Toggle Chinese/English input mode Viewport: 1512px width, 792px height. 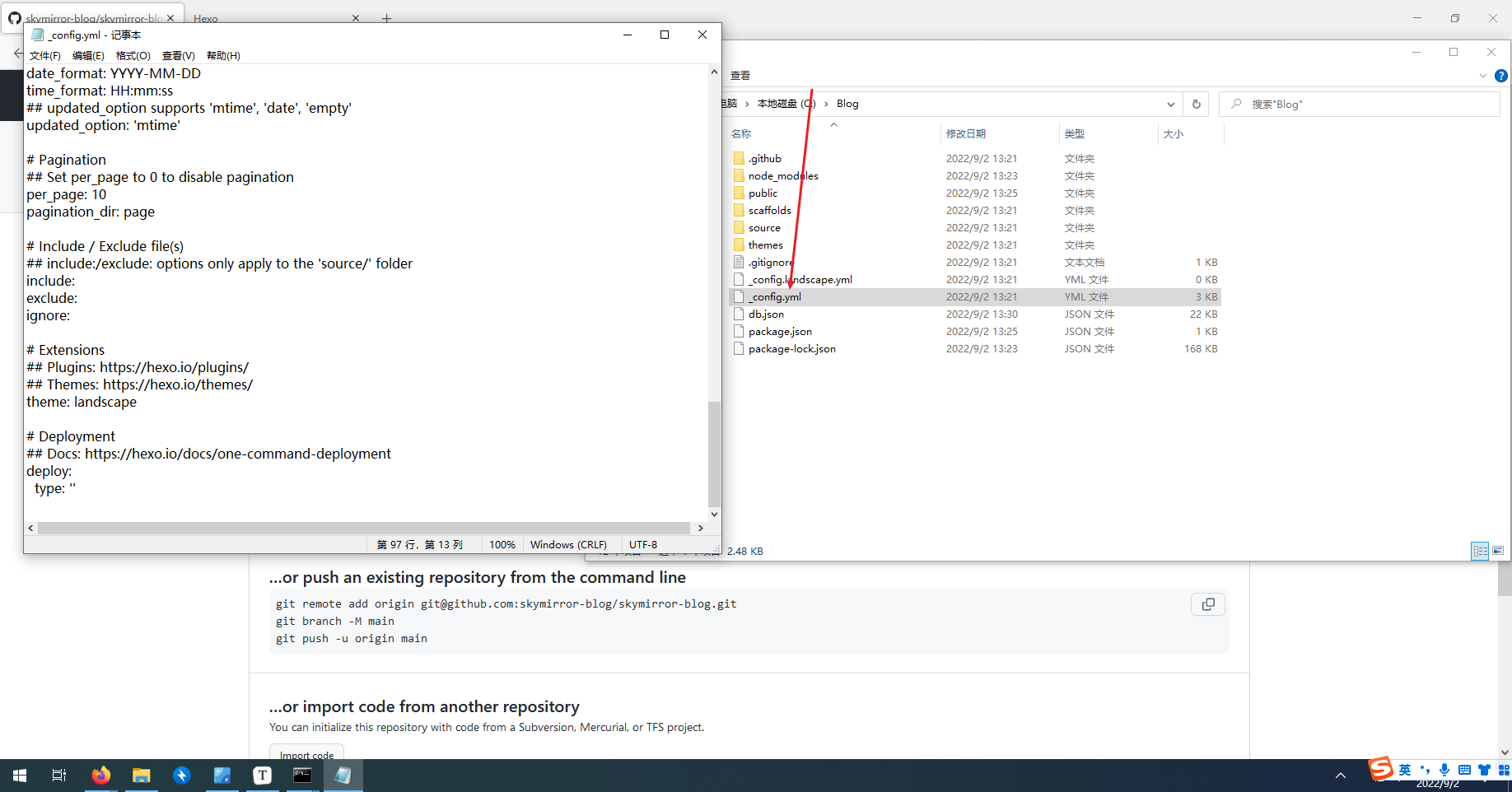click(x=1403, y=771)
